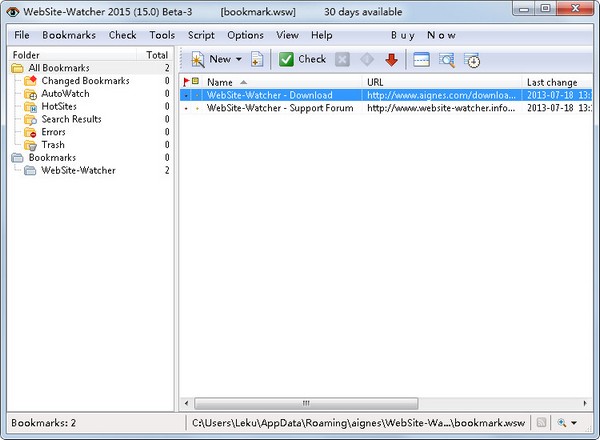600x440 pixels.
Task: Click the aignes.com download URL cell
Action: click(x=441, y=95)
